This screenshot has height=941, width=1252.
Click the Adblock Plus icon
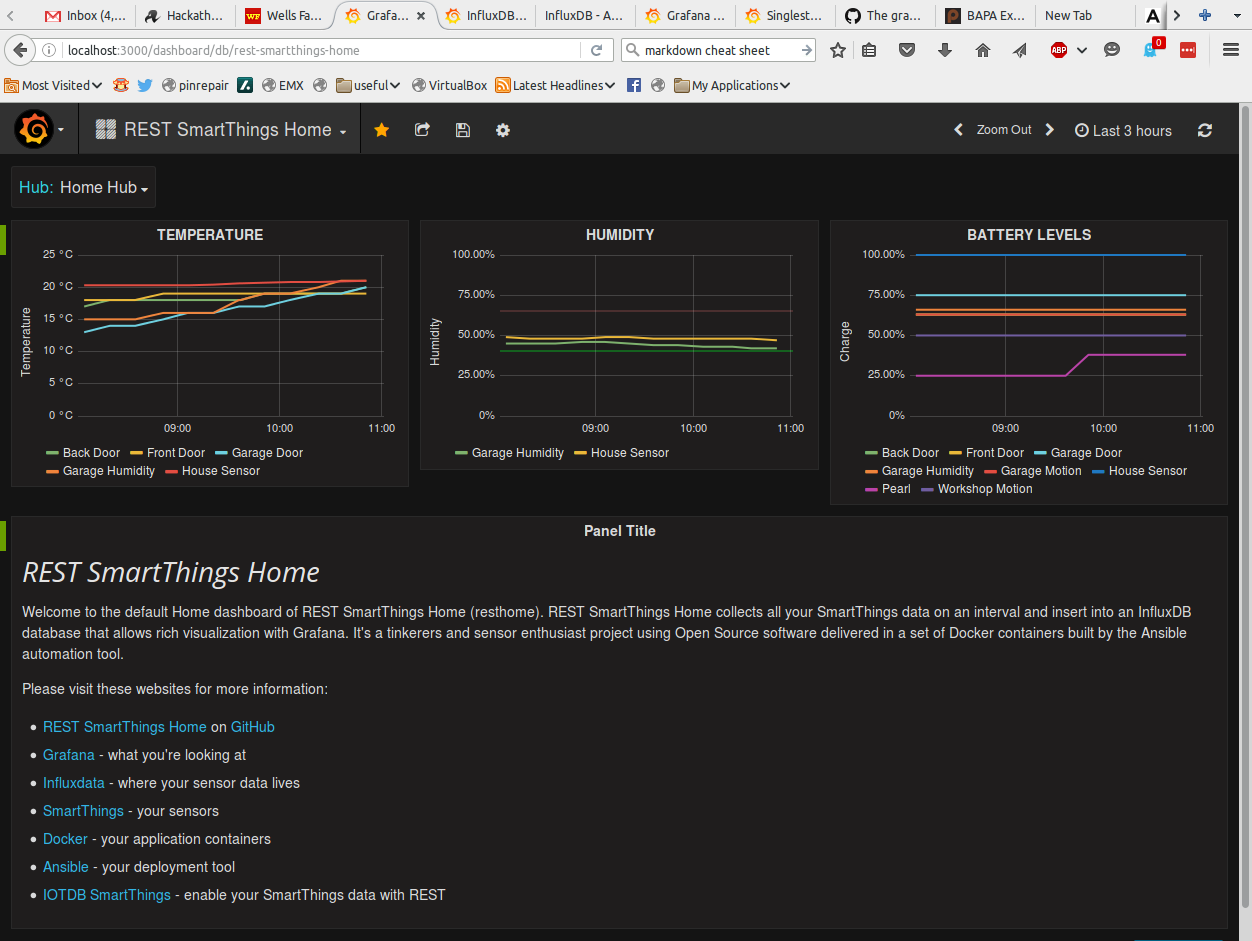coord(1059,50)
